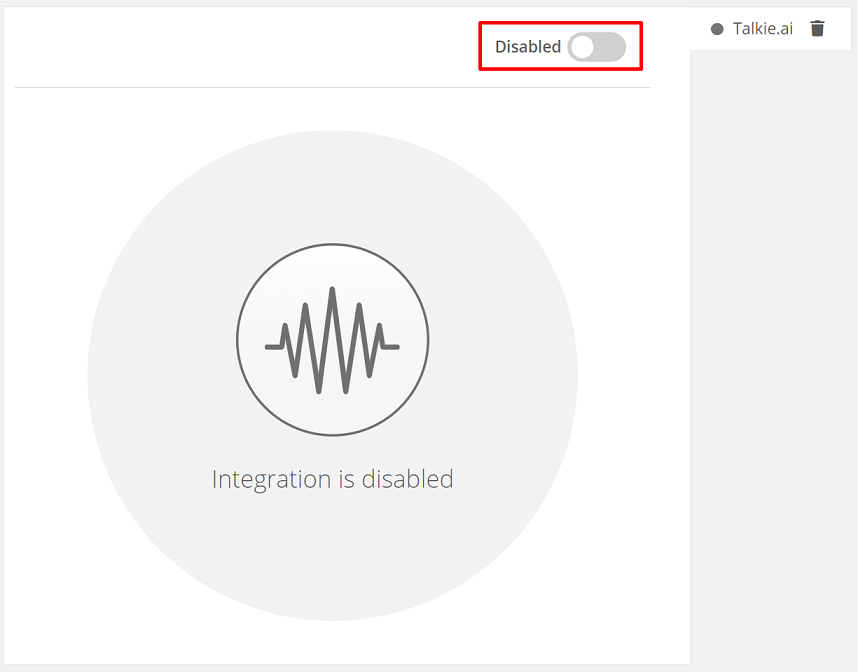Click the gray track of the toggle switch
The height and width of the screenshot is (672, 858).
[610, 47]
